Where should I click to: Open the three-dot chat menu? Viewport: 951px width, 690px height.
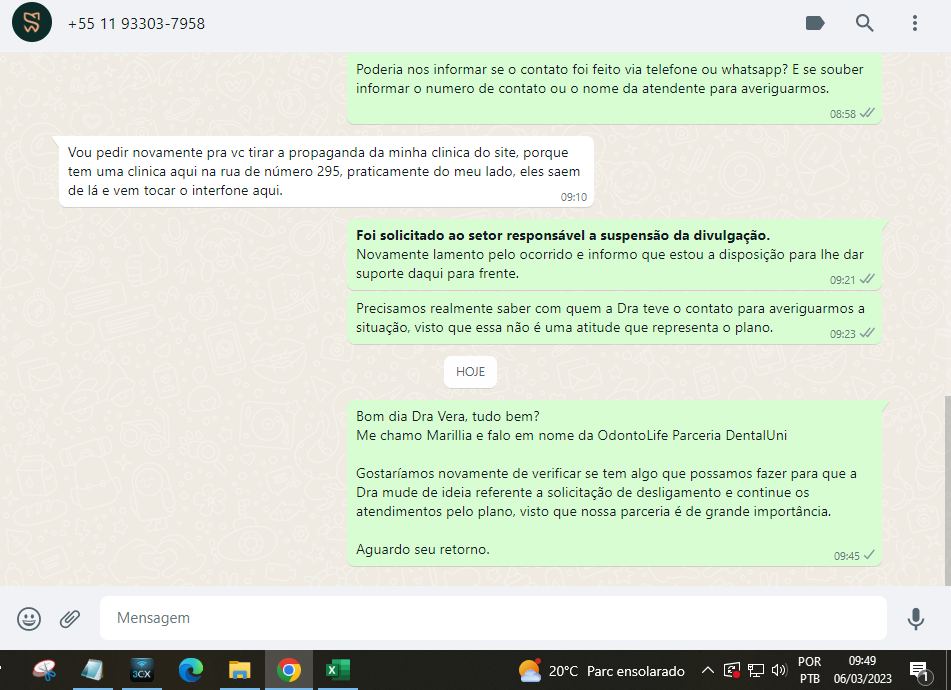click(914, 23)
